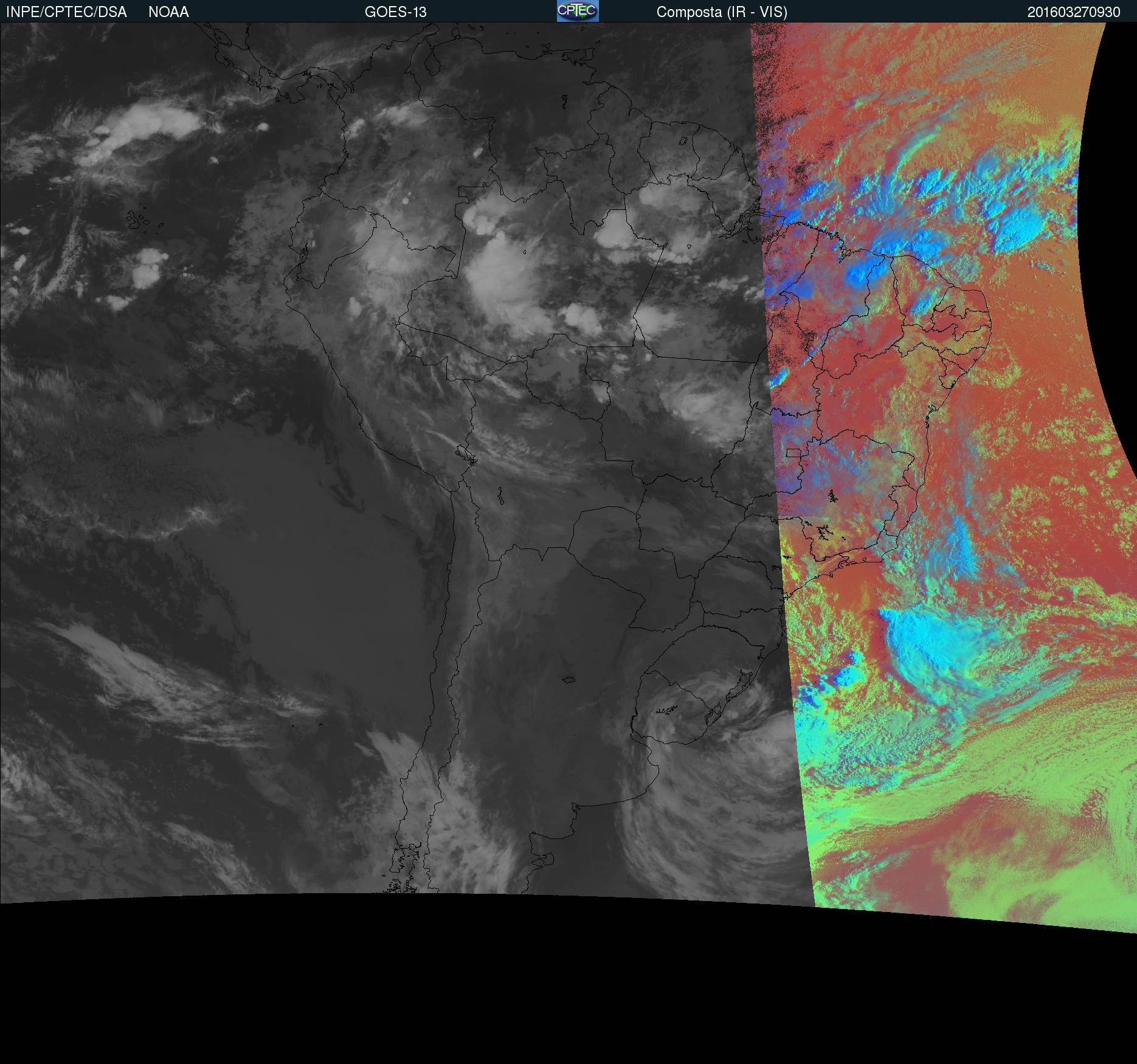This screenshot has width=1137, height=1064.
Task: Click the CPTEC logo in the header
Action: (x=578, y=11)
